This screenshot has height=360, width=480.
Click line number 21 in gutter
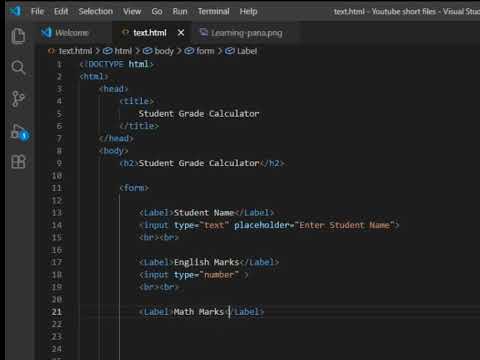pyautogui.click(x=57, y=312)
